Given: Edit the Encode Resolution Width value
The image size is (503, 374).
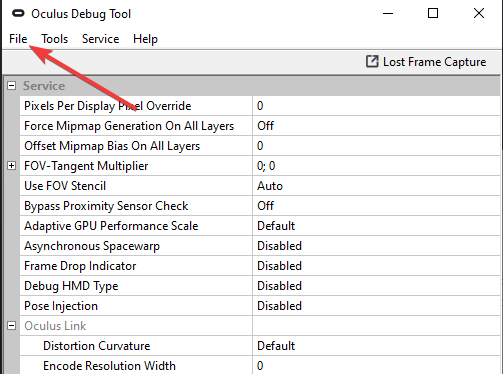Looking at the screenshot, I should [x=377, y=365].
